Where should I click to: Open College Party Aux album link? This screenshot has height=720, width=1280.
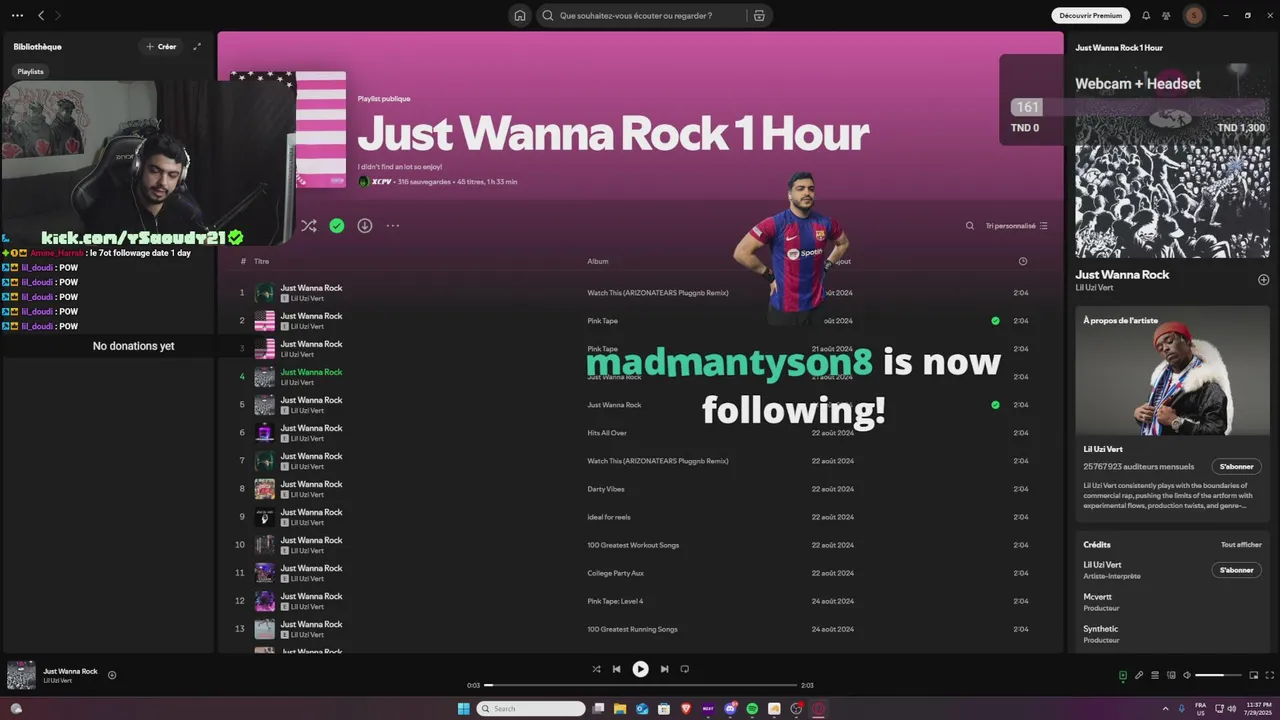point(616,573)
